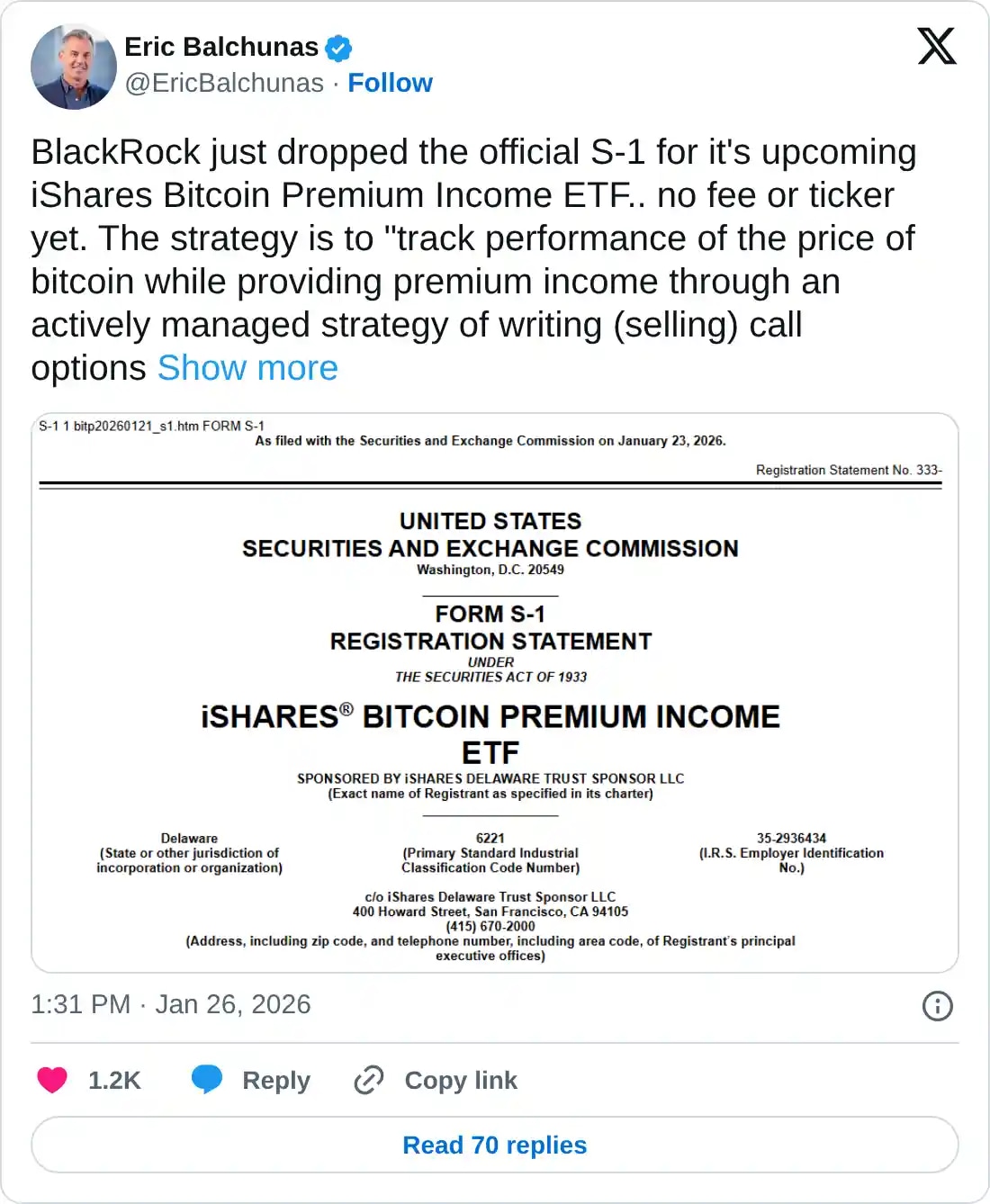This screenshot has height=1204, width=990.
Task: Click the 1.2K like count
Action: click(x=114, y=1080)
